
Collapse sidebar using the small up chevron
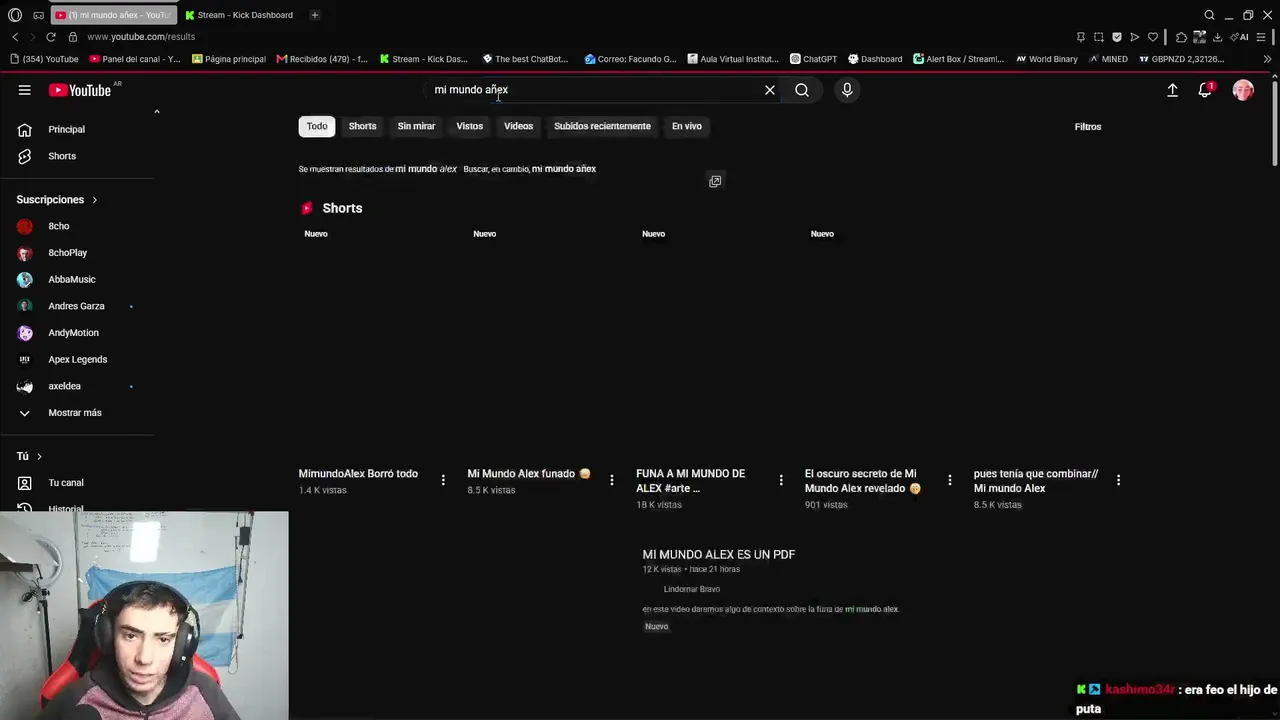(x=156, y=112)
